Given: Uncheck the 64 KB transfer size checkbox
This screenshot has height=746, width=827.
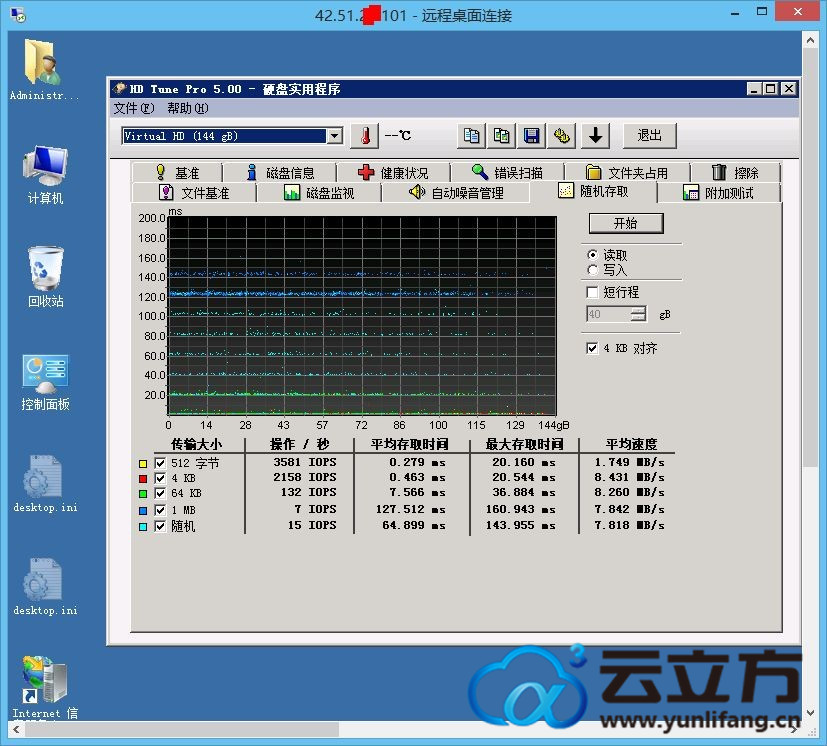Looking at the screenshot, I should (160, 494).
